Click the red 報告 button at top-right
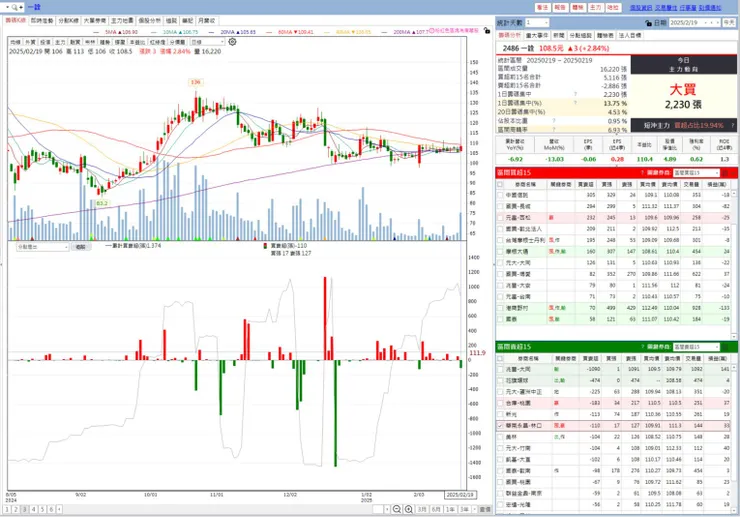 coord(560,8)
